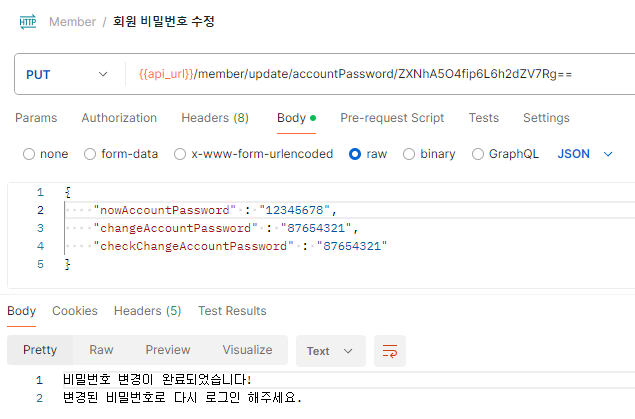
Task: Open the PUT method dropdown
Action: tap(67, 74)
